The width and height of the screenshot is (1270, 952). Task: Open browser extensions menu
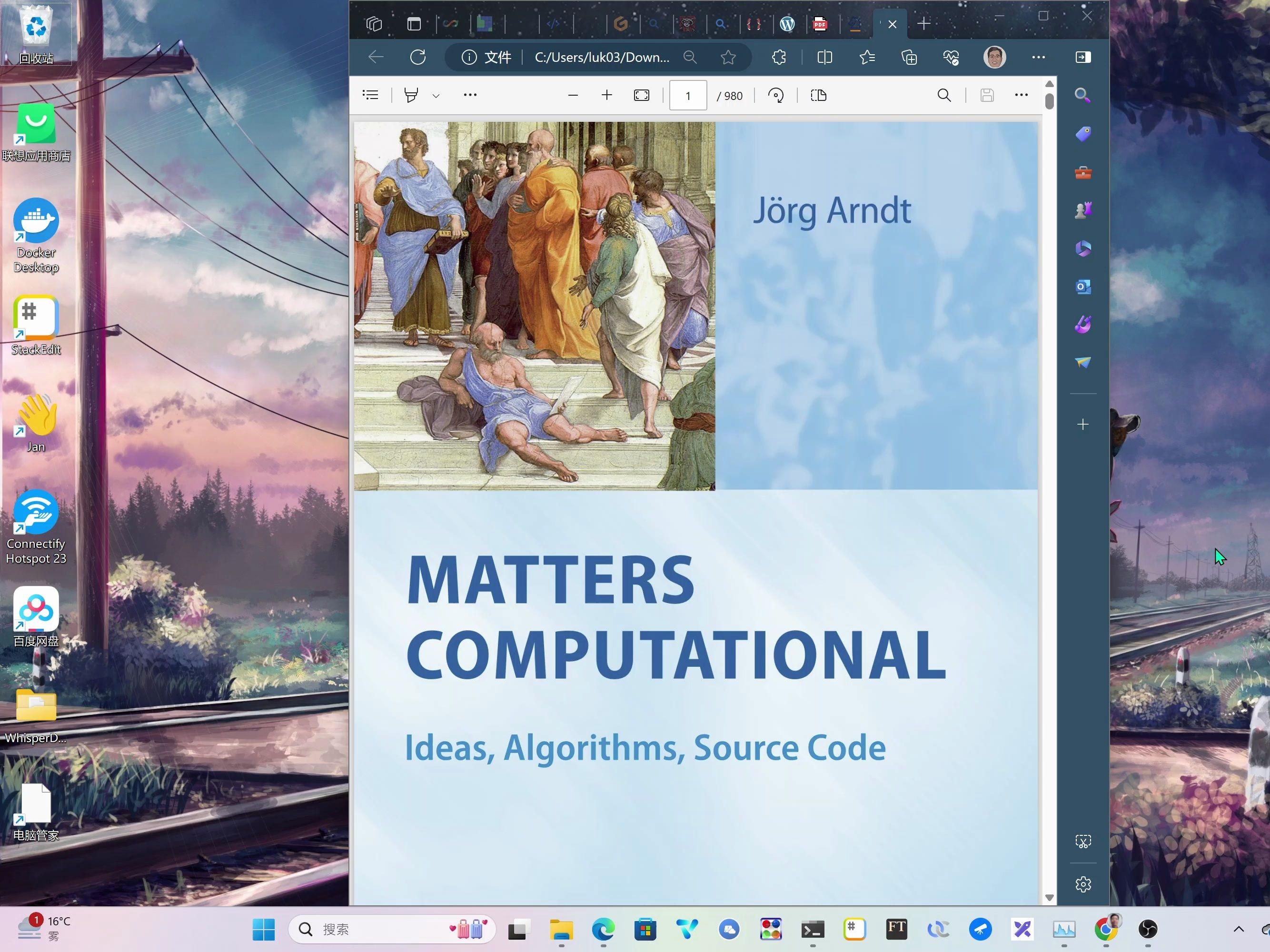[779, 57]
